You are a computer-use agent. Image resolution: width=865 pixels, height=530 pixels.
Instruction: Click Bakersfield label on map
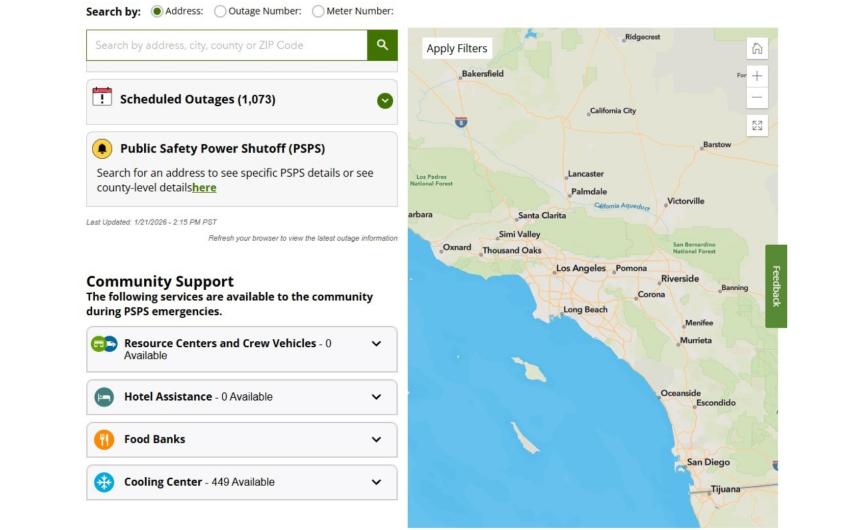click(x=482, y=73)
